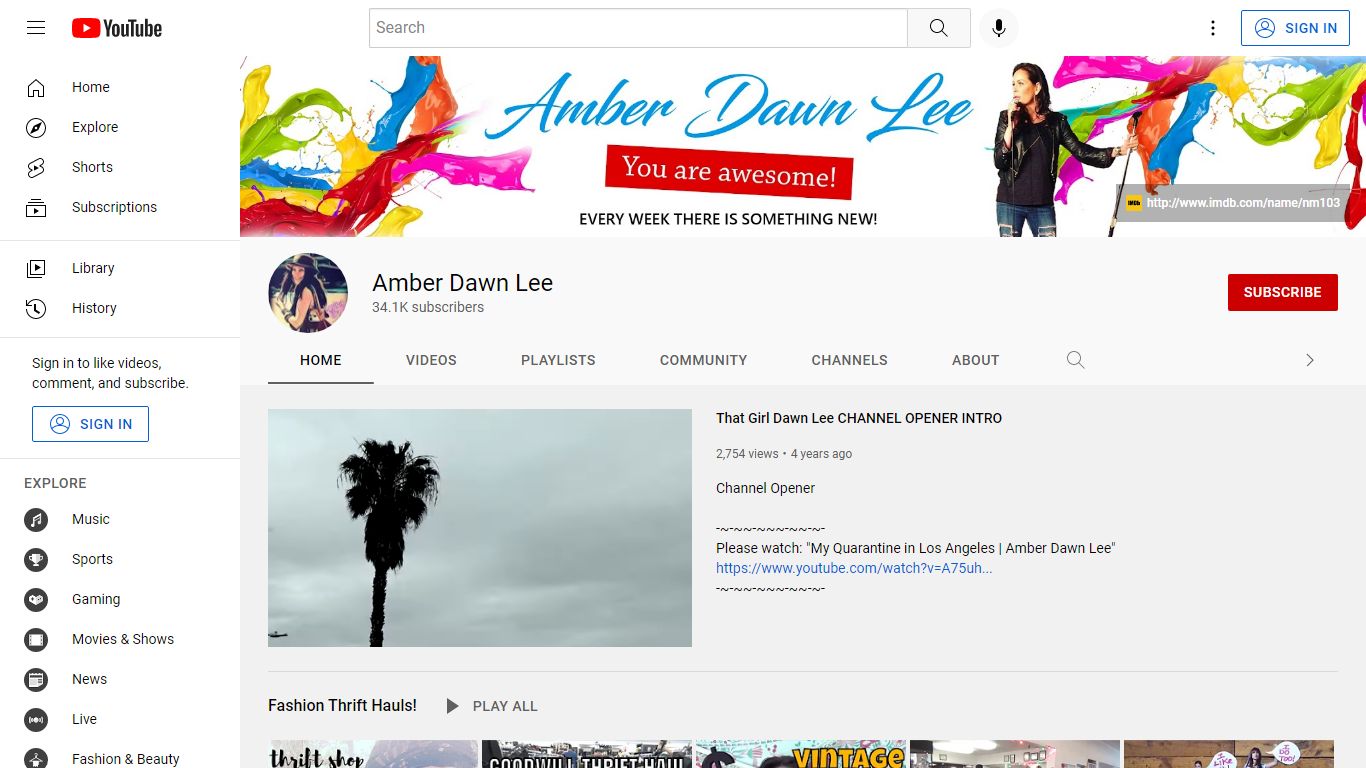Open the Goodwill Thrift Haul thumbnail
This screenshot has height=768, width=1366.
587,754
